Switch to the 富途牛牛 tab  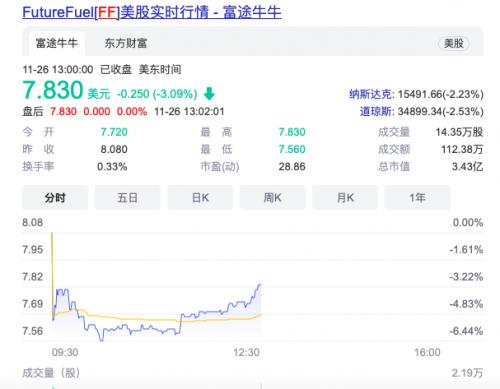click(x=57, y=43)
